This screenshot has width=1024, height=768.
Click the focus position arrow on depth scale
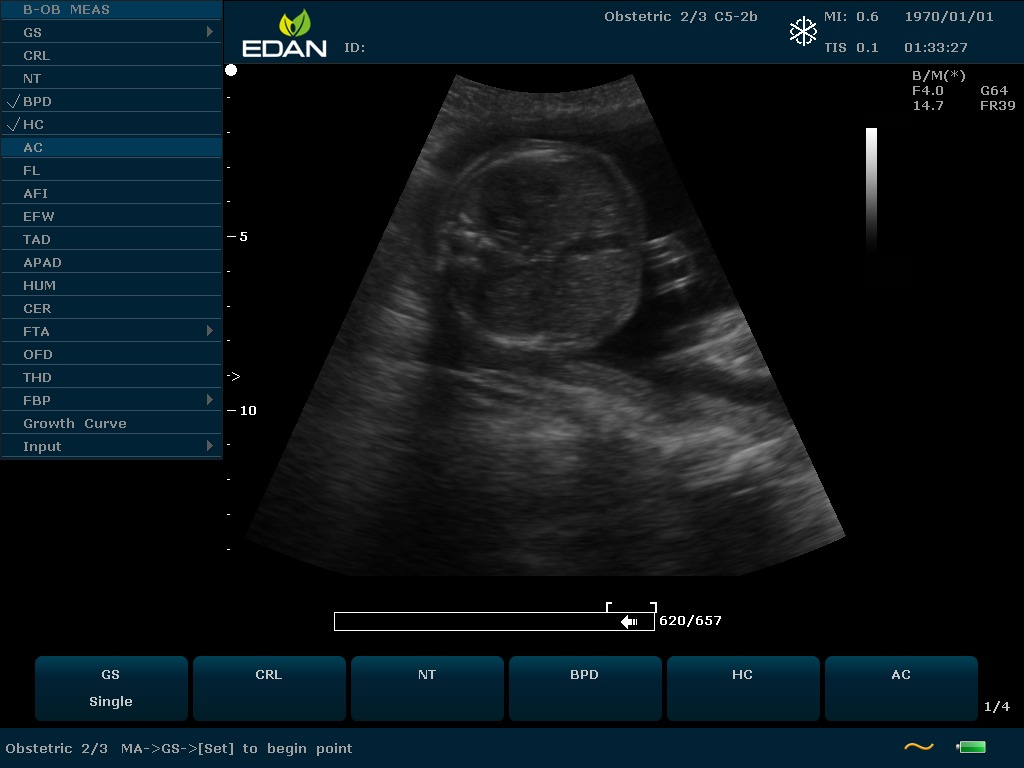click(234, 377)
